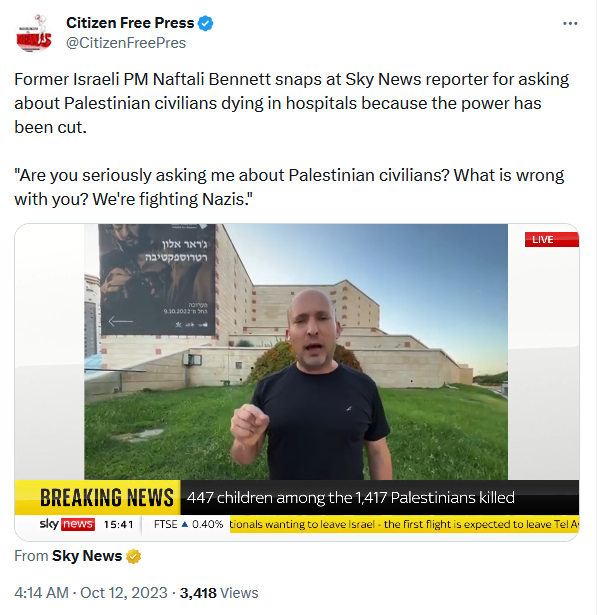Click the 15:41 clock in video
This screenshot has height=615, width=598.
tap(118, 524)
